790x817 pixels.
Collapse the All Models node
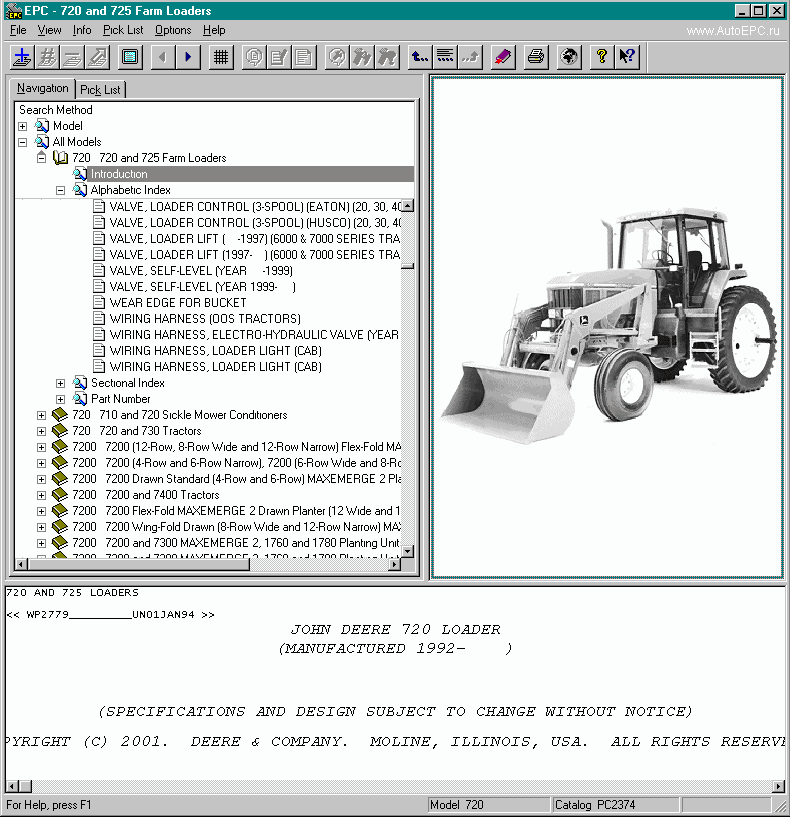click(x=22, y=142)
